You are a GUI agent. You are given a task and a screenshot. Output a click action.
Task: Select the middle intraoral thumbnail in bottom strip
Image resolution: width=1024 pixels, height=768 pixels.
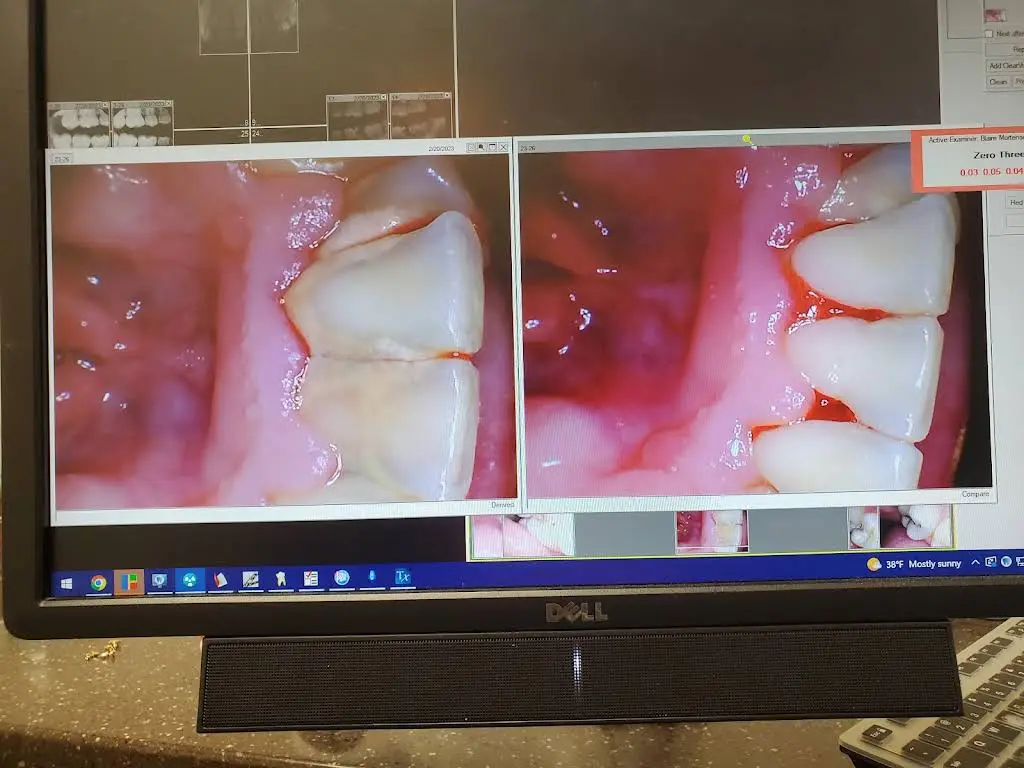pos(712,531)
